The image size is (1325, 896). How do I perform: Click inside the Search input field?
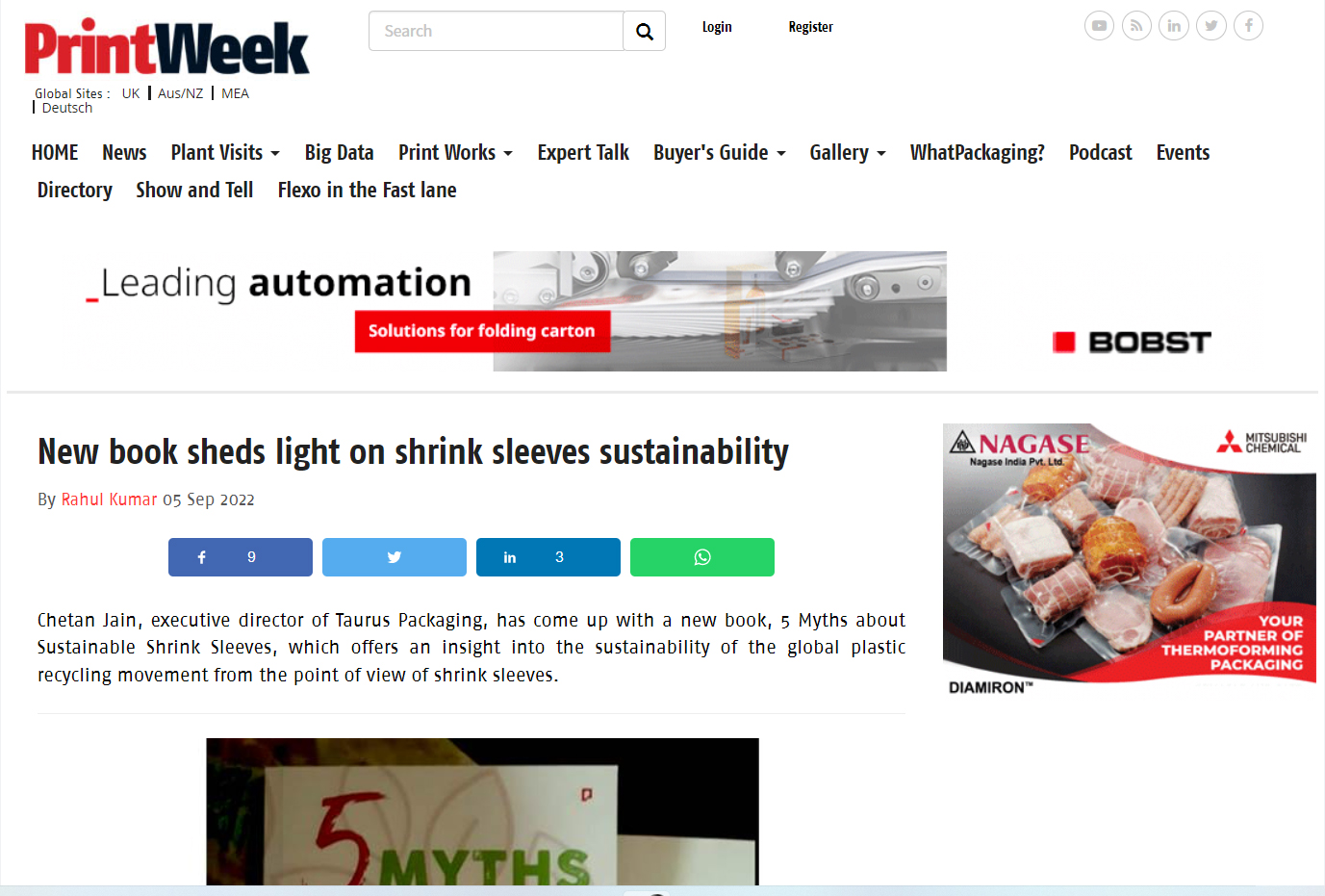[497, 32]
